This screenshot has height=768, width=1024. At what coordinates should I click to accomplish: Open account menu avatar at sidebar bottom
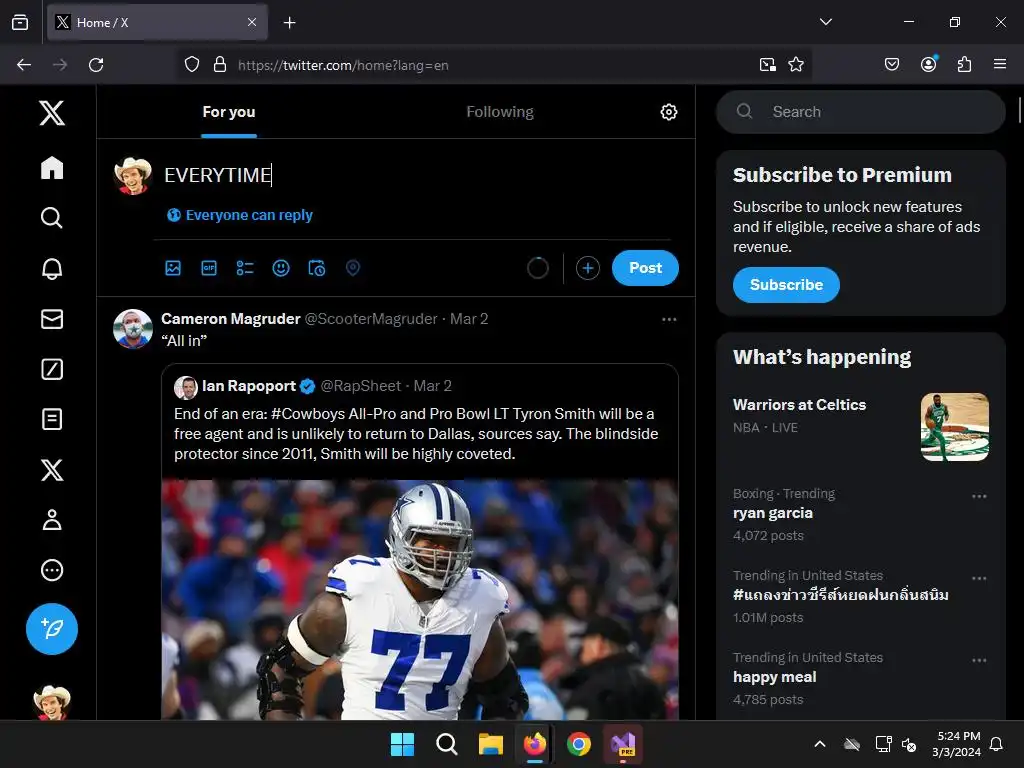coord(52,703)
